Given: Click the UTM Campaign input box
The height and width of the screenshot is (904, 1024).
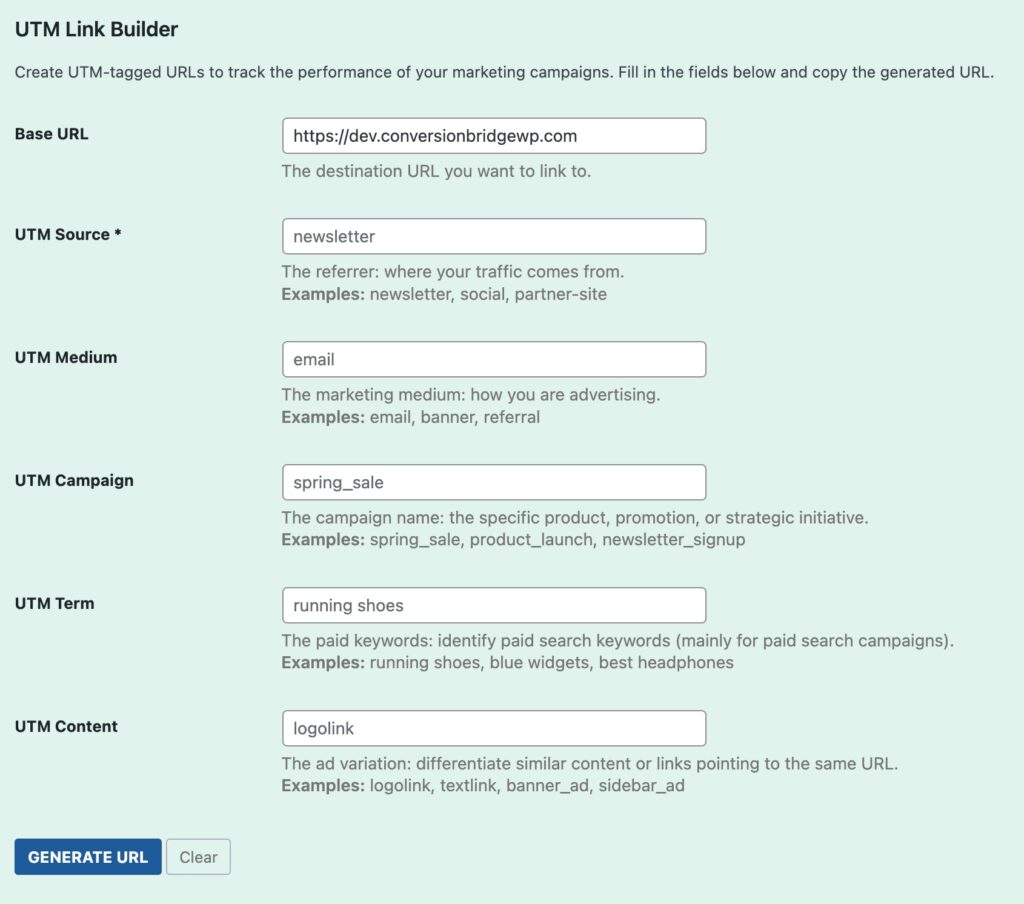Looking at the screenshot, I should (494, 481).
